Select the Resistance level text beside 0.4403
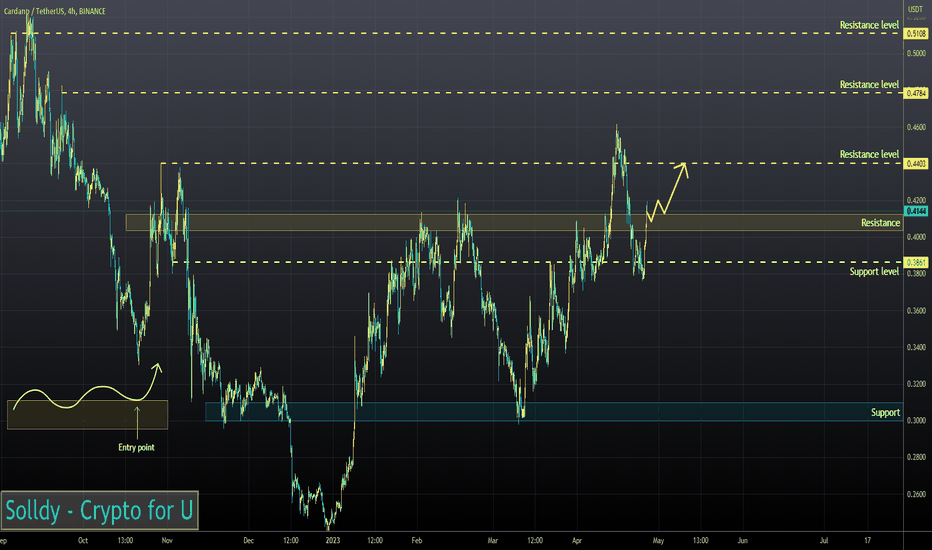This screenshot has width=932, height=550. click(x=869, y=155)
